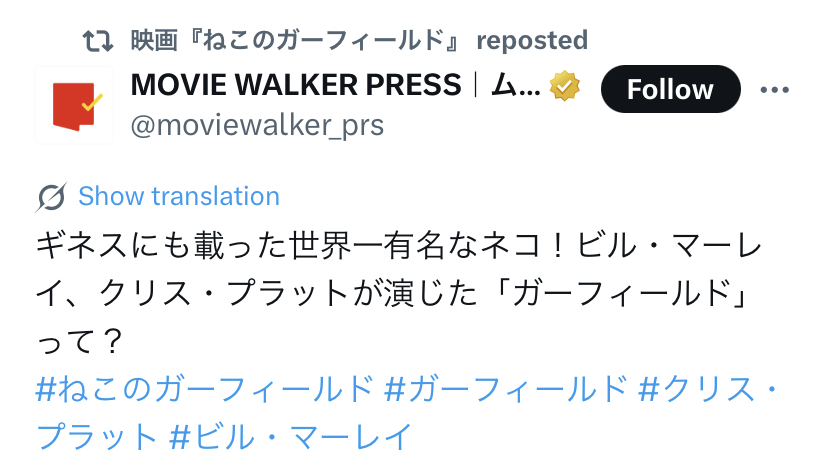Open the @moviewalker_prs handle
828x456 pixels.
click(x=257, y=126)
